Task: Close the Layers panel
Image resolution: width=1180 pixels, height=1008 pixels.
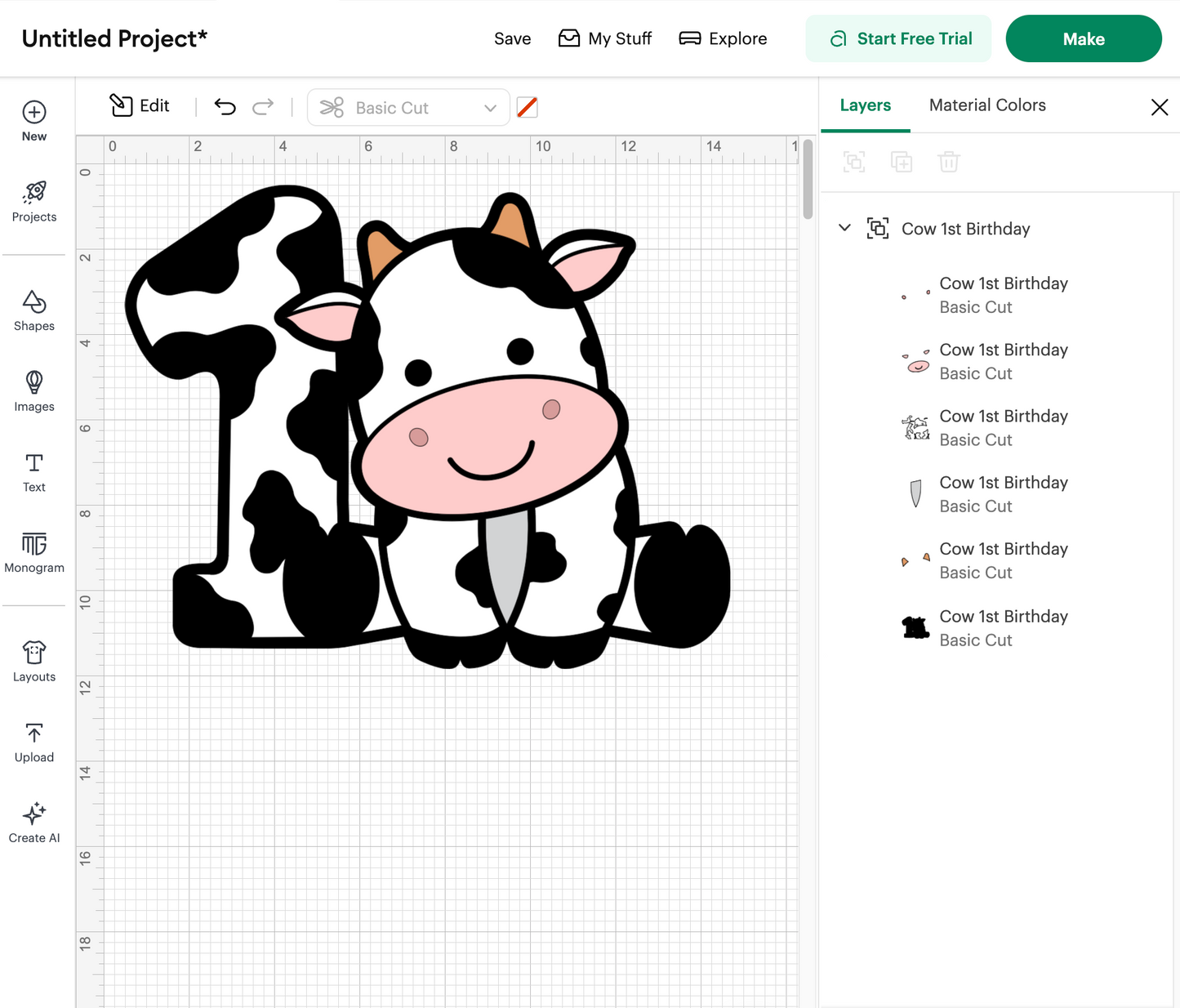Action: coord(1159,107)
